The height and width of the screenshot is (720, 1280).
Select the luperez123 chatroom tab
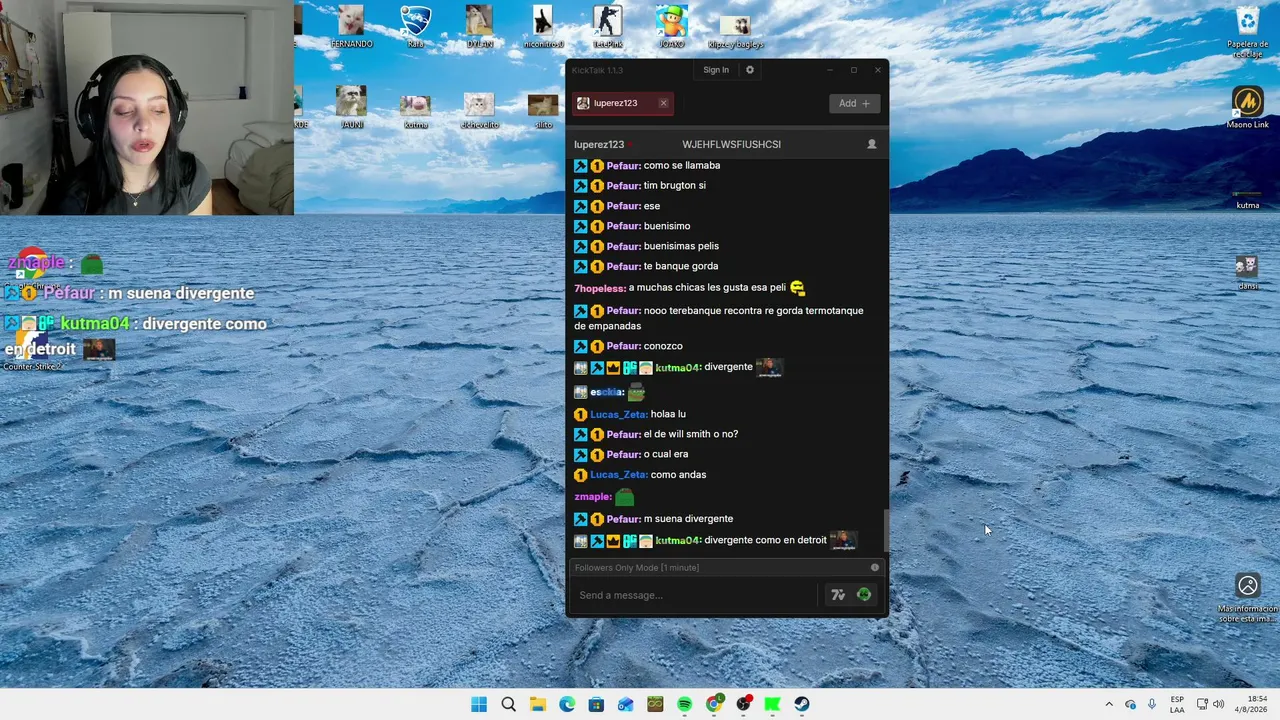coord(622,103)
